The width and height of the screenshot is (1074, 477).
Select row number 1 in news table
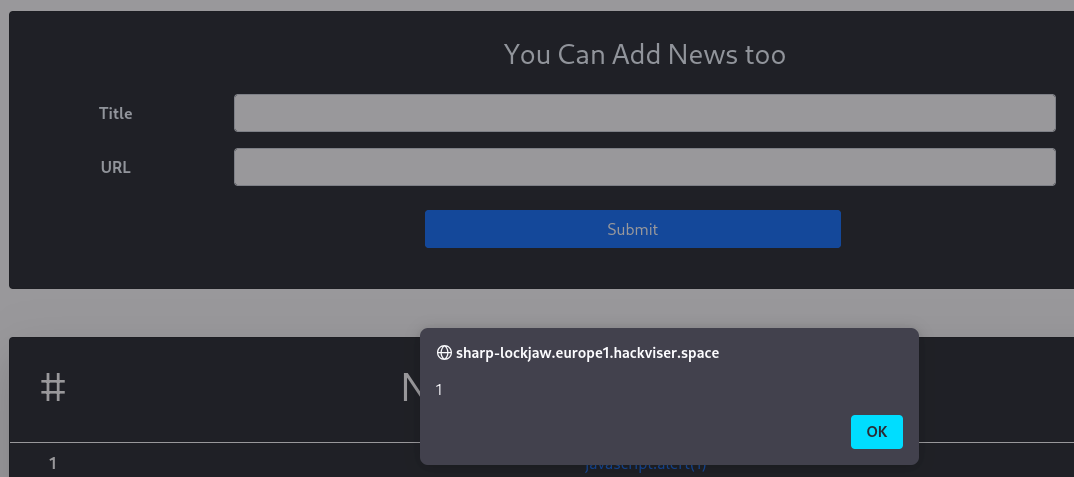click(53, 463)
